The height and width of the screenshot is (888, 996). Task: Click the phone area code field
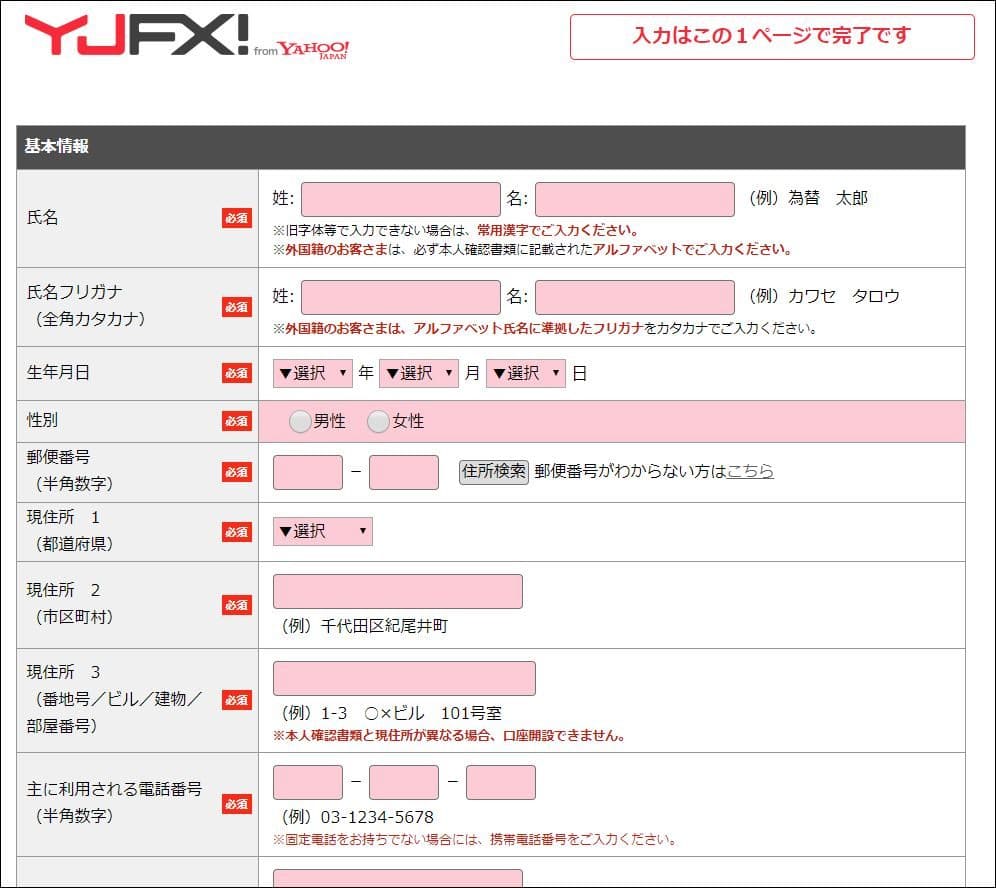(x=307, y=783)
